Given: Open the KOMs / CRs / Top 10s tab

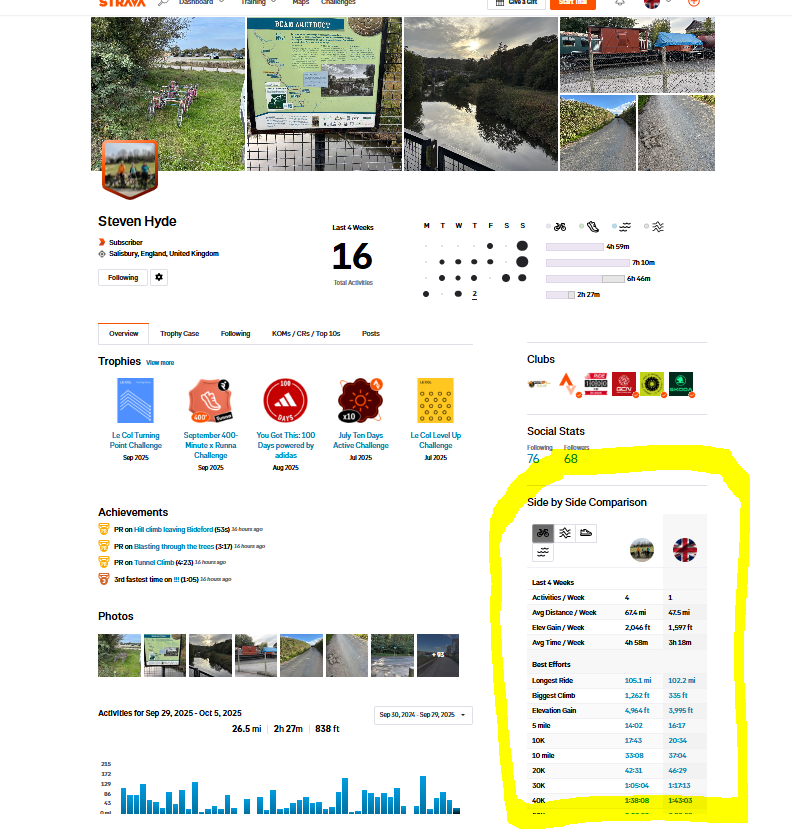Looking at the screenshot, I should (306, 333).
